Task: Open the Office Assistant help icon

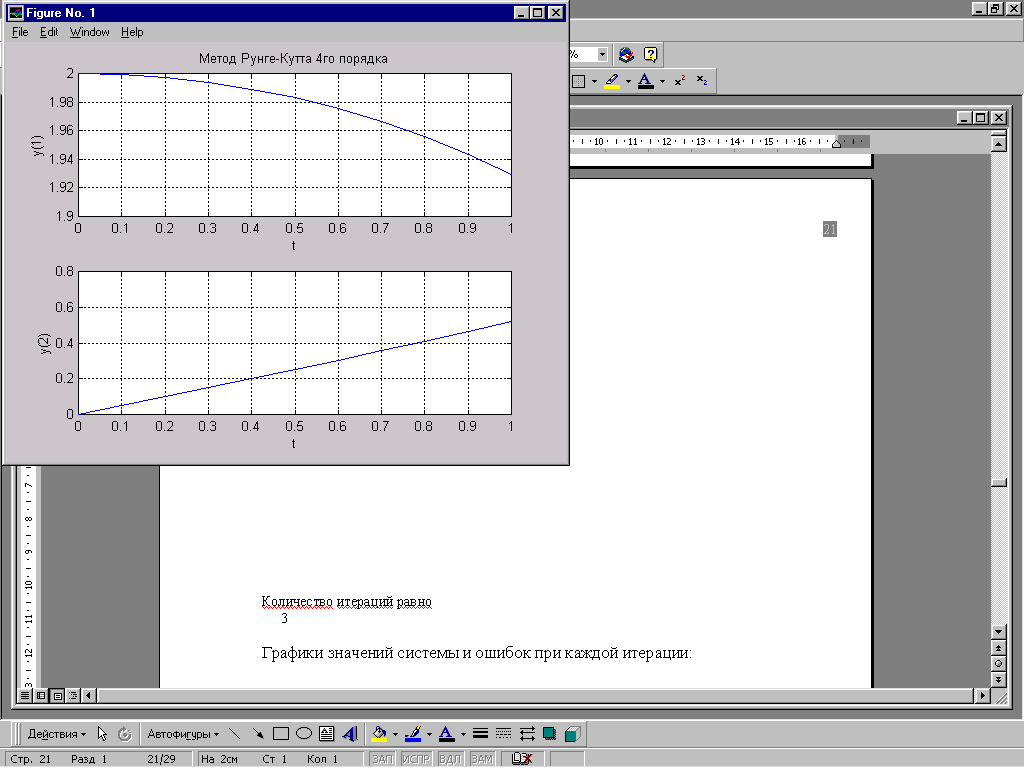Action: (650, 54)
